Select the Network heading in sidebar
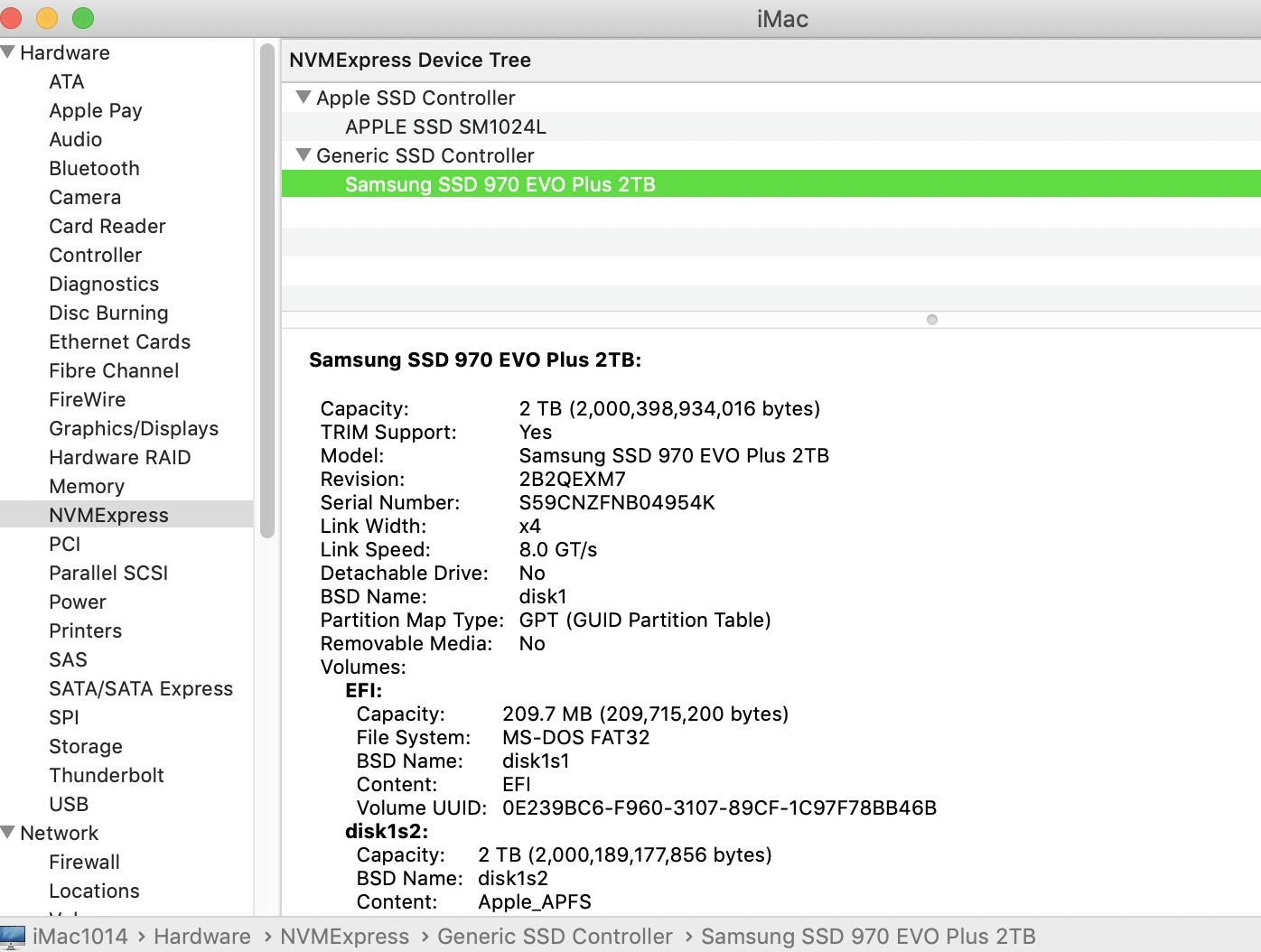Image resolution: width=1261 pixels, height=952 pixels. click(60, 833)
